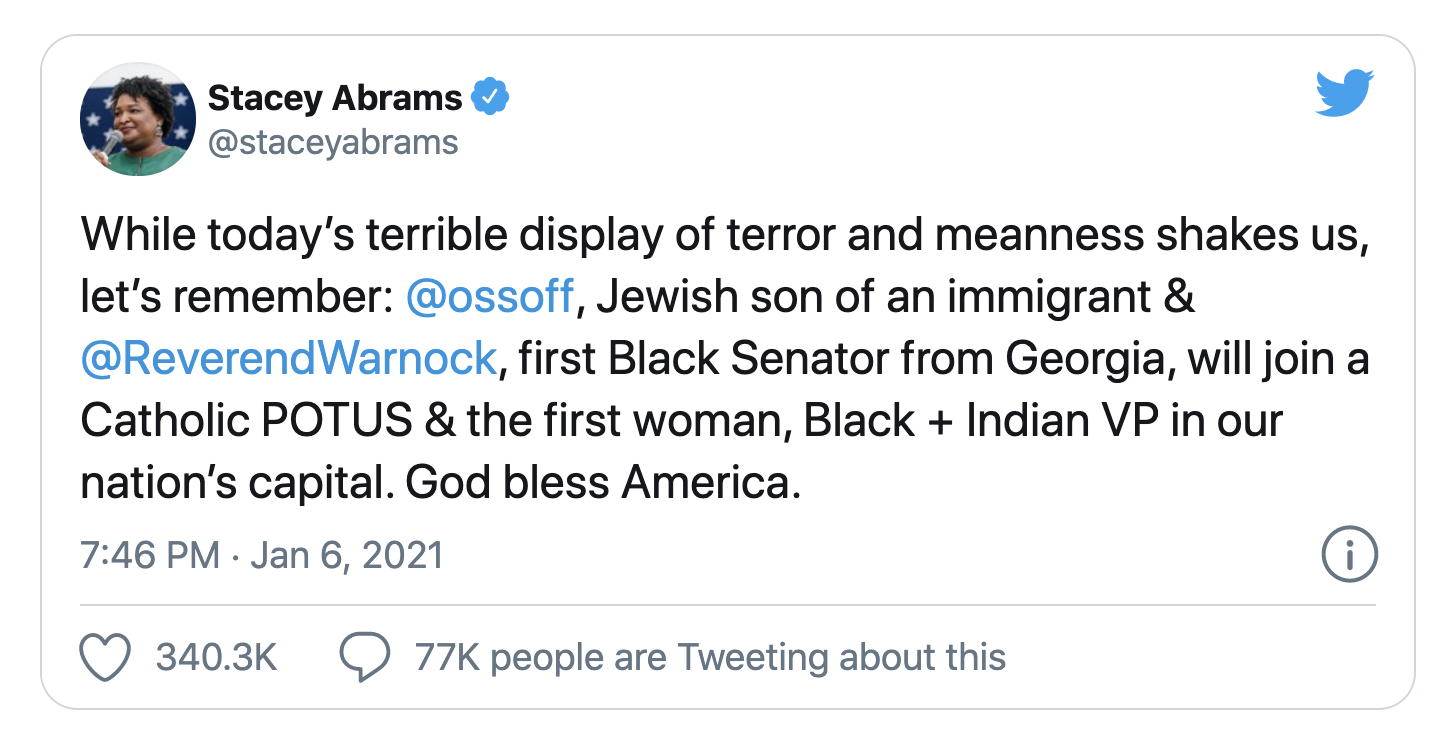Viewport: 1454px width, 744px height.
Task: Open the @staceyabrams handle link
Action: (x=332, y=143)
